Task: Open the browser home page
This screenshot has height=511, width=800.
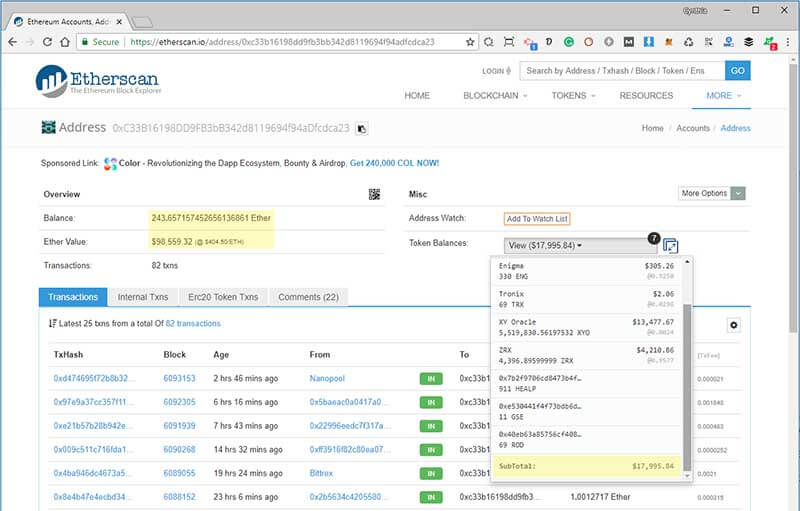Action: pos(65,42)
